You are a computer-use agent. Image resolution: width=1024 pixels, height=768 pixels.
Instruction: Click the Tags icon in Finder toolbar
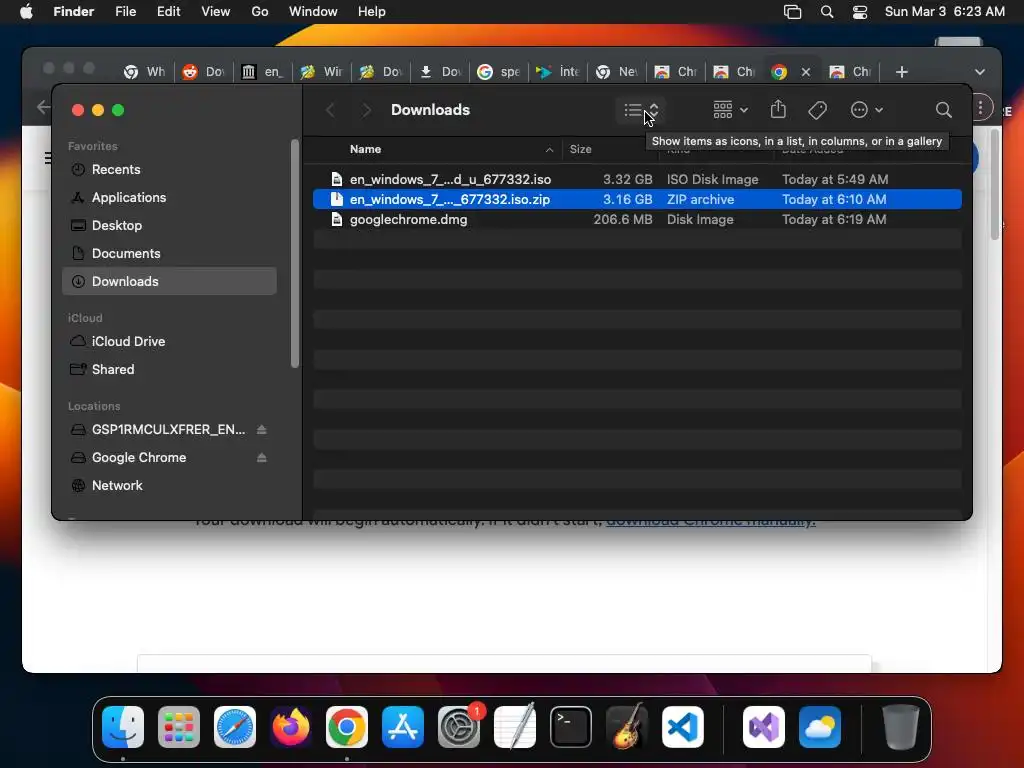(x=817, y=110)
